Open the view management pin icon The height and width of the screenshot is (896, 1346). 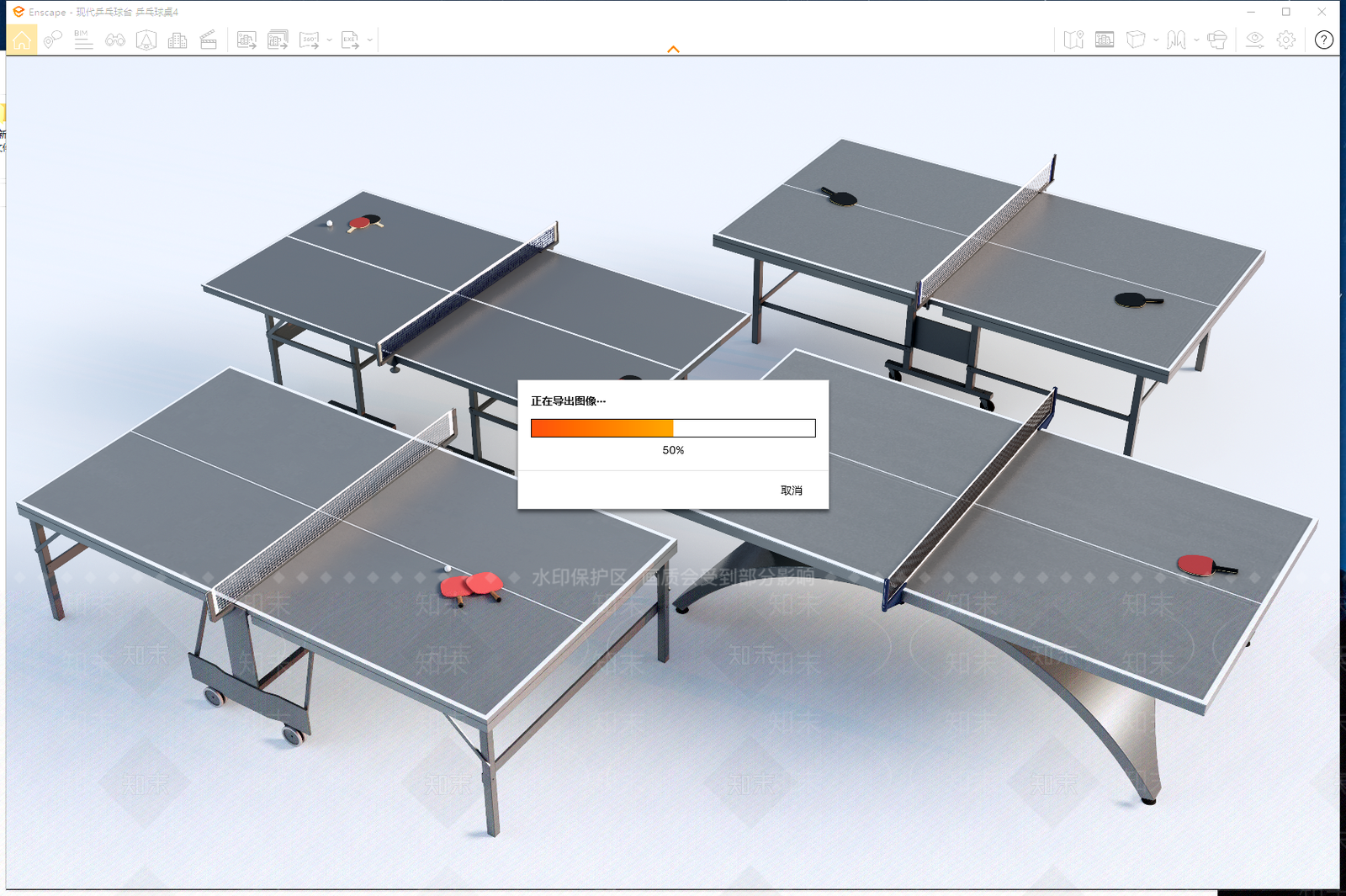click(52, 40)
